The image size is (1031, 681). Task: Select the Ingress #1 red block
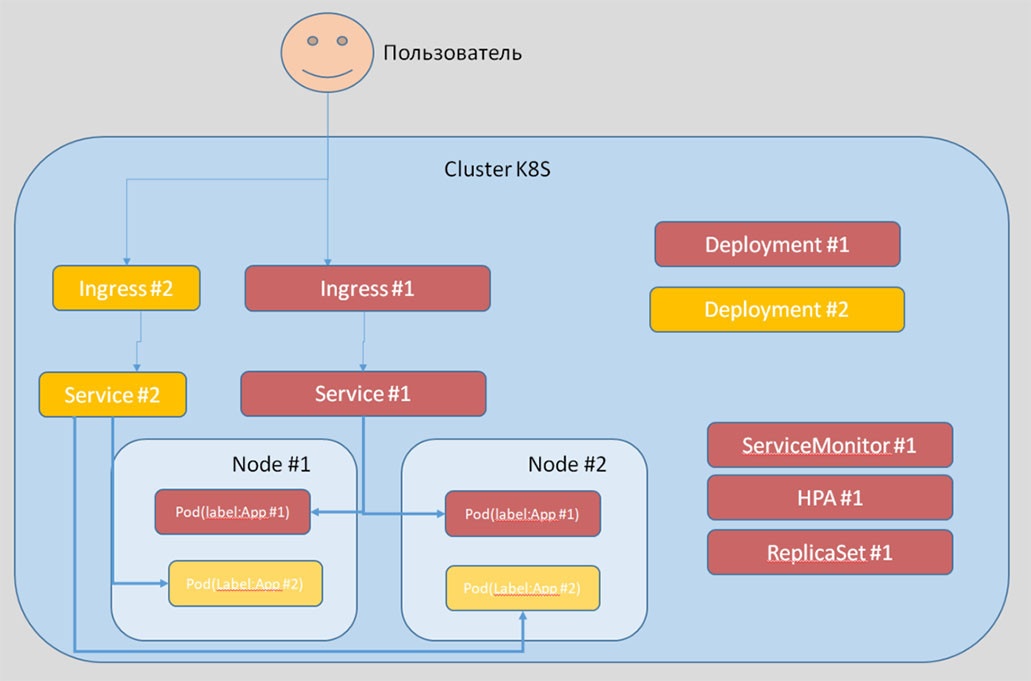click(367, 288)
